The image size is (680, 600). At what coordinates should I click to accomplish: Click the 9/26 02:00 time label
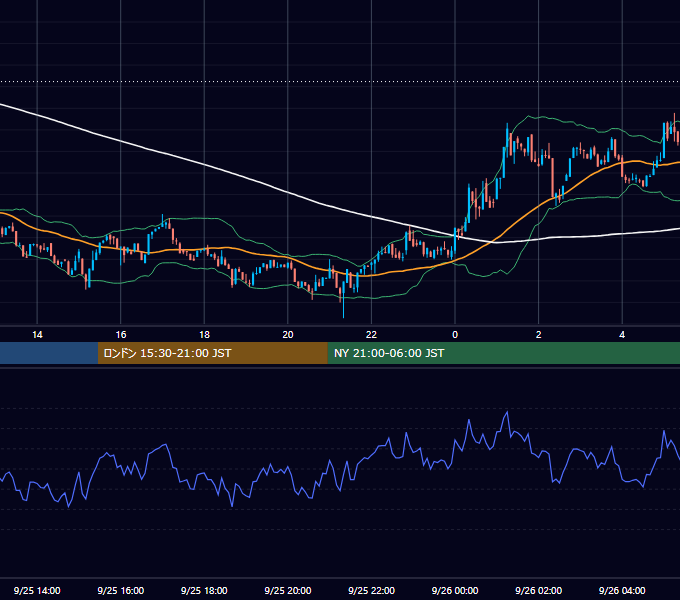(539, 590)
